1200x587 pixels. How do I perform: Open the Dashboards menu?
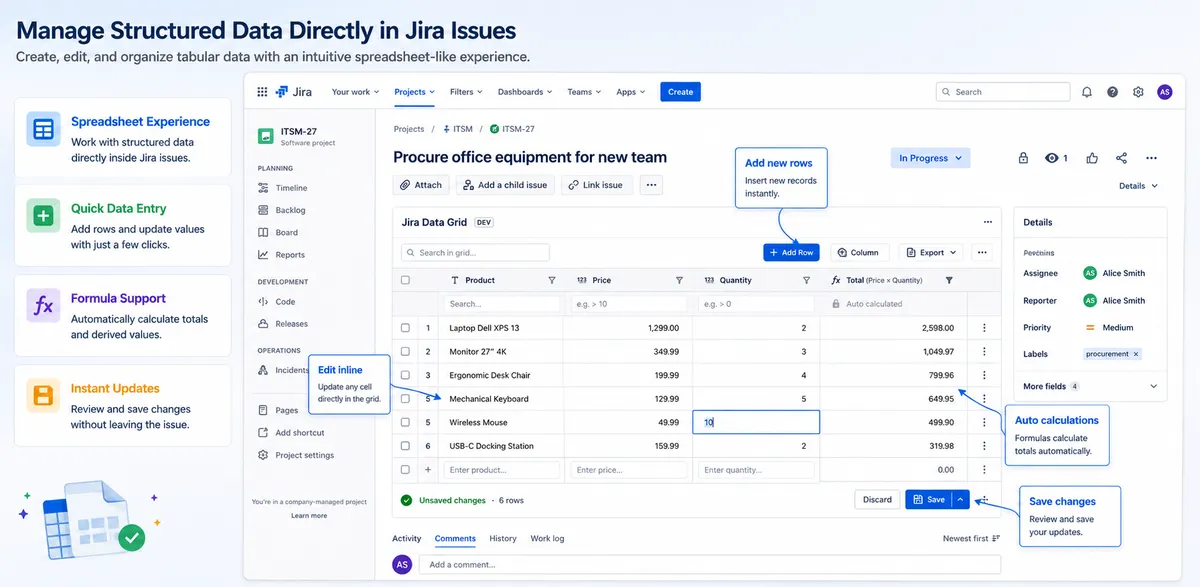pos(525,92)
